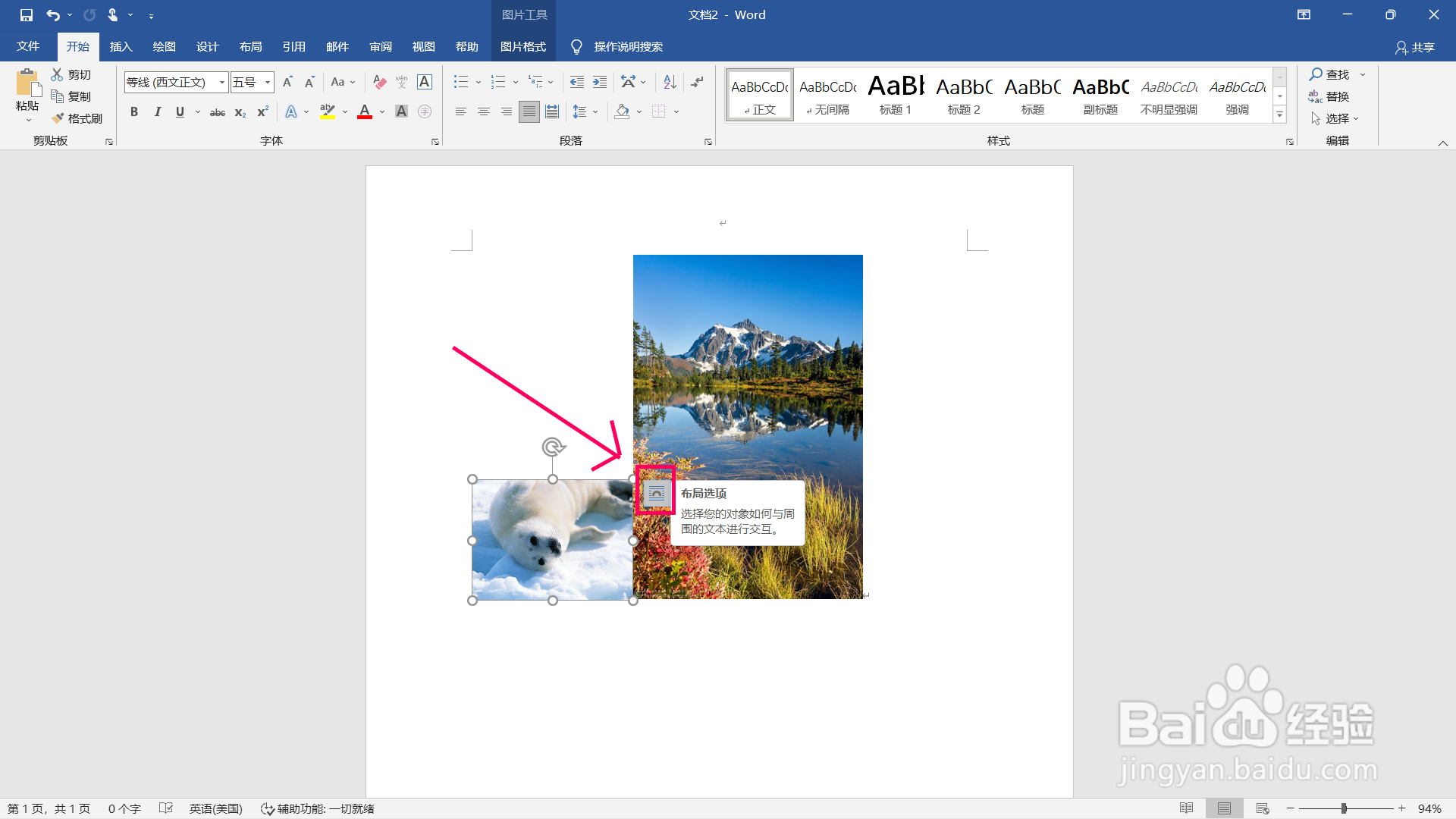Click the Sort paragraph icon
This screenshot has width=1456, height=819.
(670, 82)
